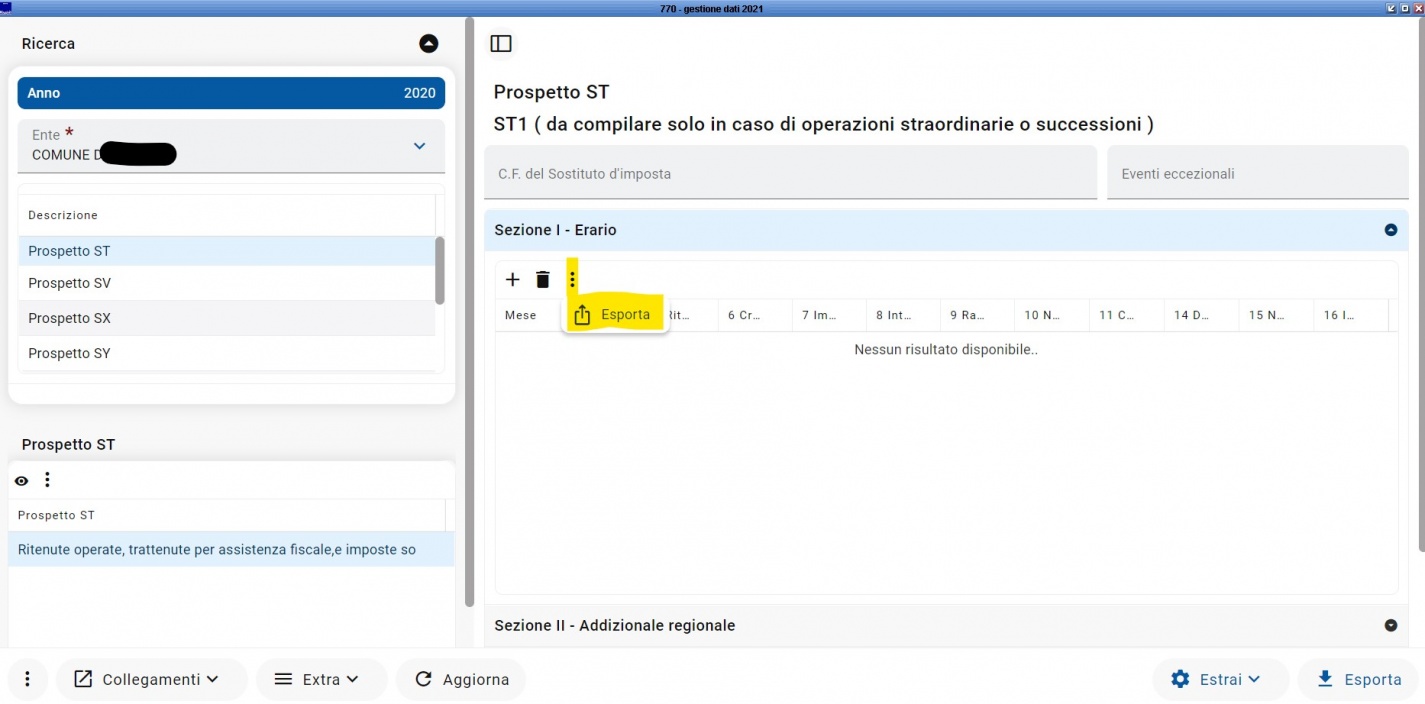Expand Sezione II - Addizionale regionale
The height and width of the screenshot is (704, 1425).
click(x=1390, y=625)
